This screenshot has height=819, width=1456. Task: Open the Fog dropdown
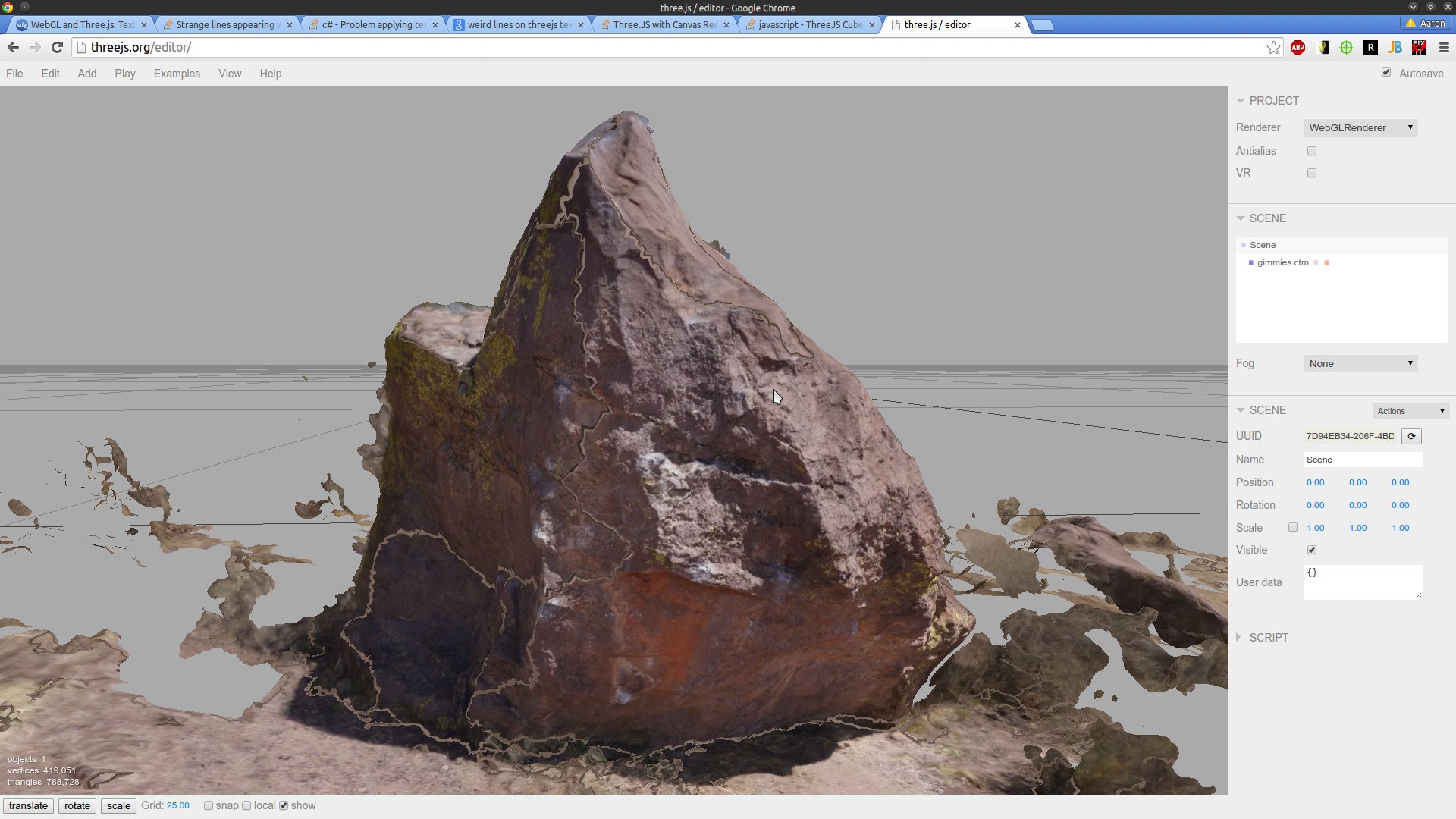point(1360,363)
